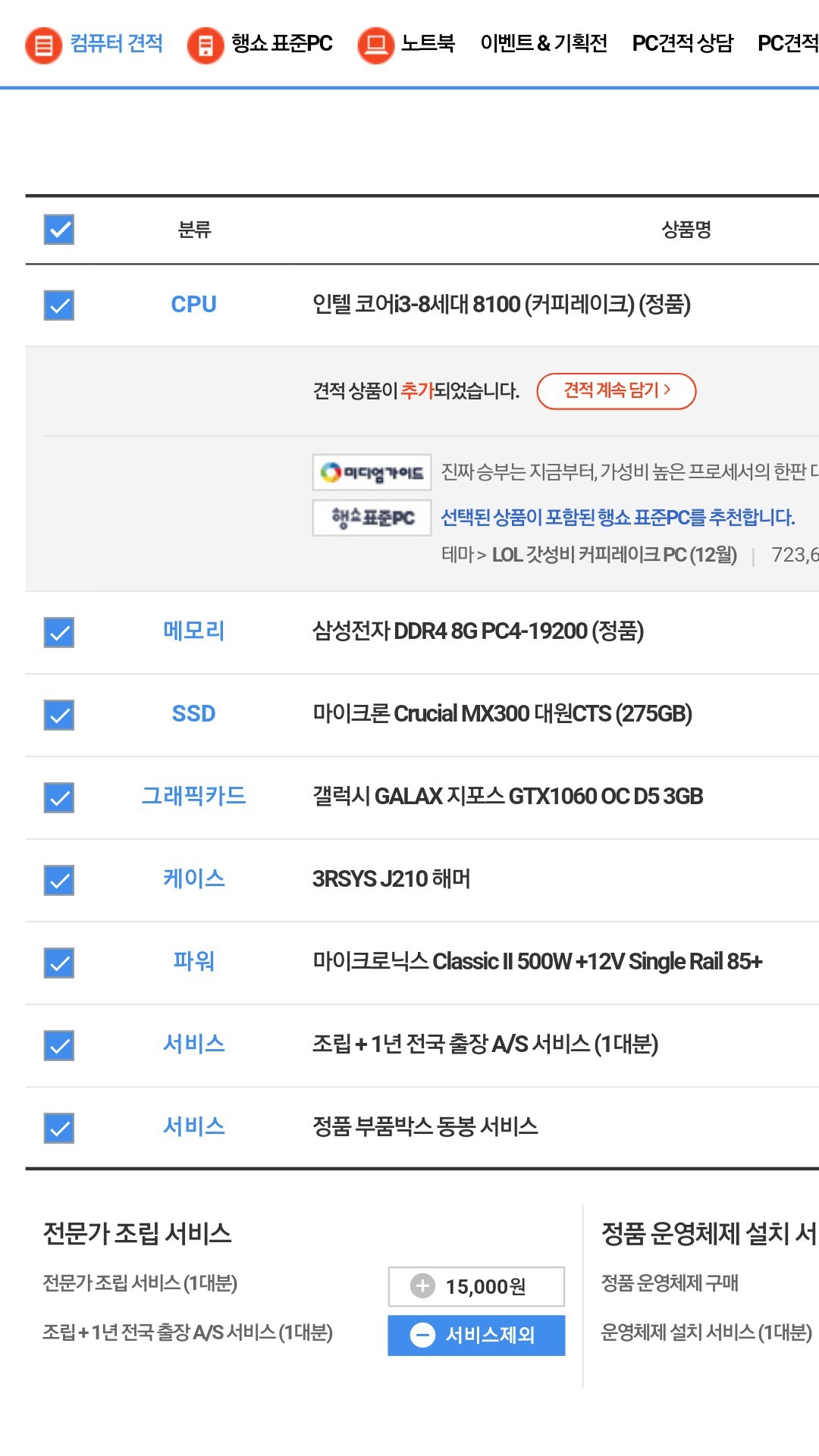Click product 삼성전자 DDR4 8G PC4-19200

click(478, 631)
